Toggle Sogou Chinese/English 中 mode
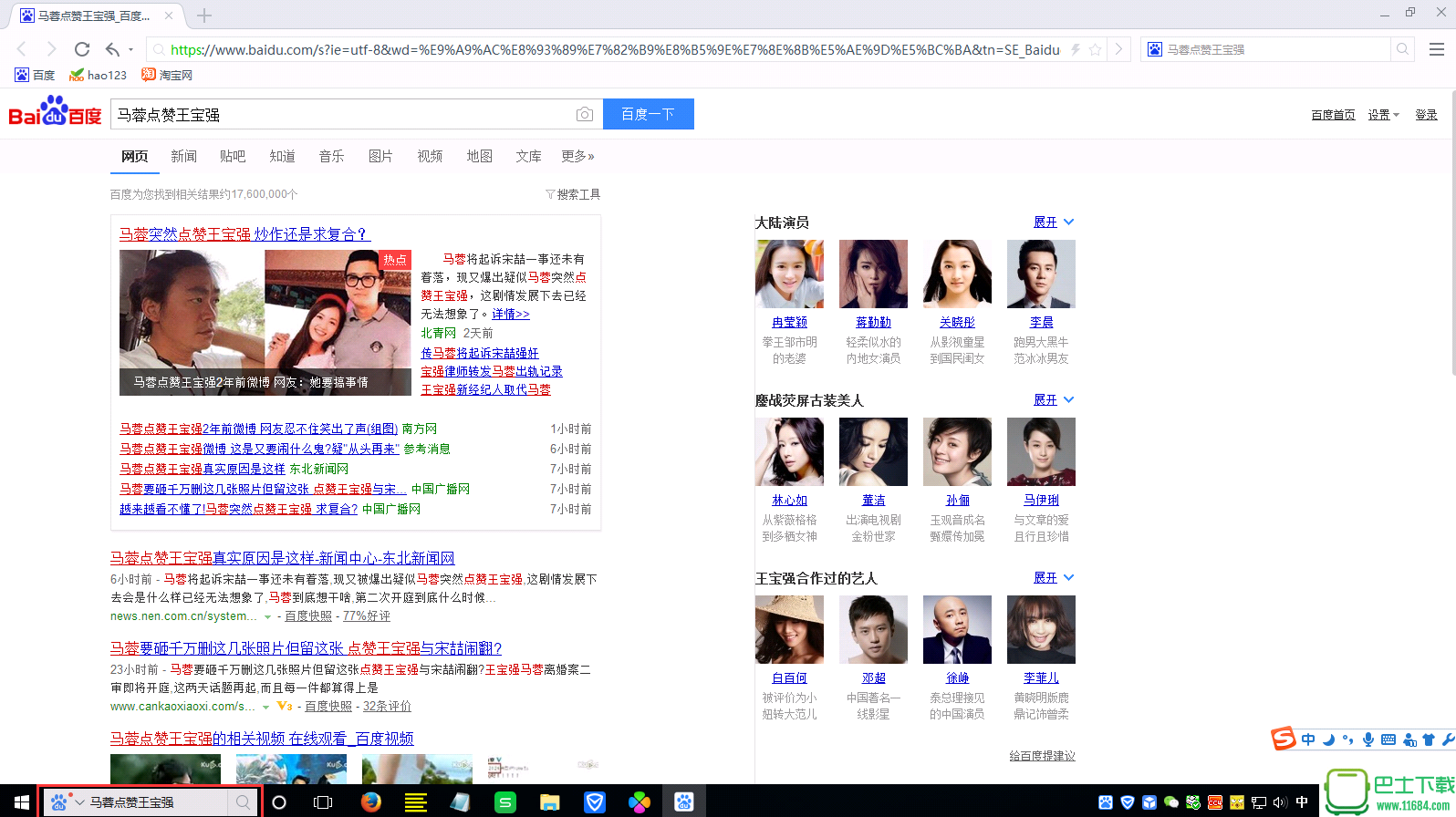 coord(1308,739)
